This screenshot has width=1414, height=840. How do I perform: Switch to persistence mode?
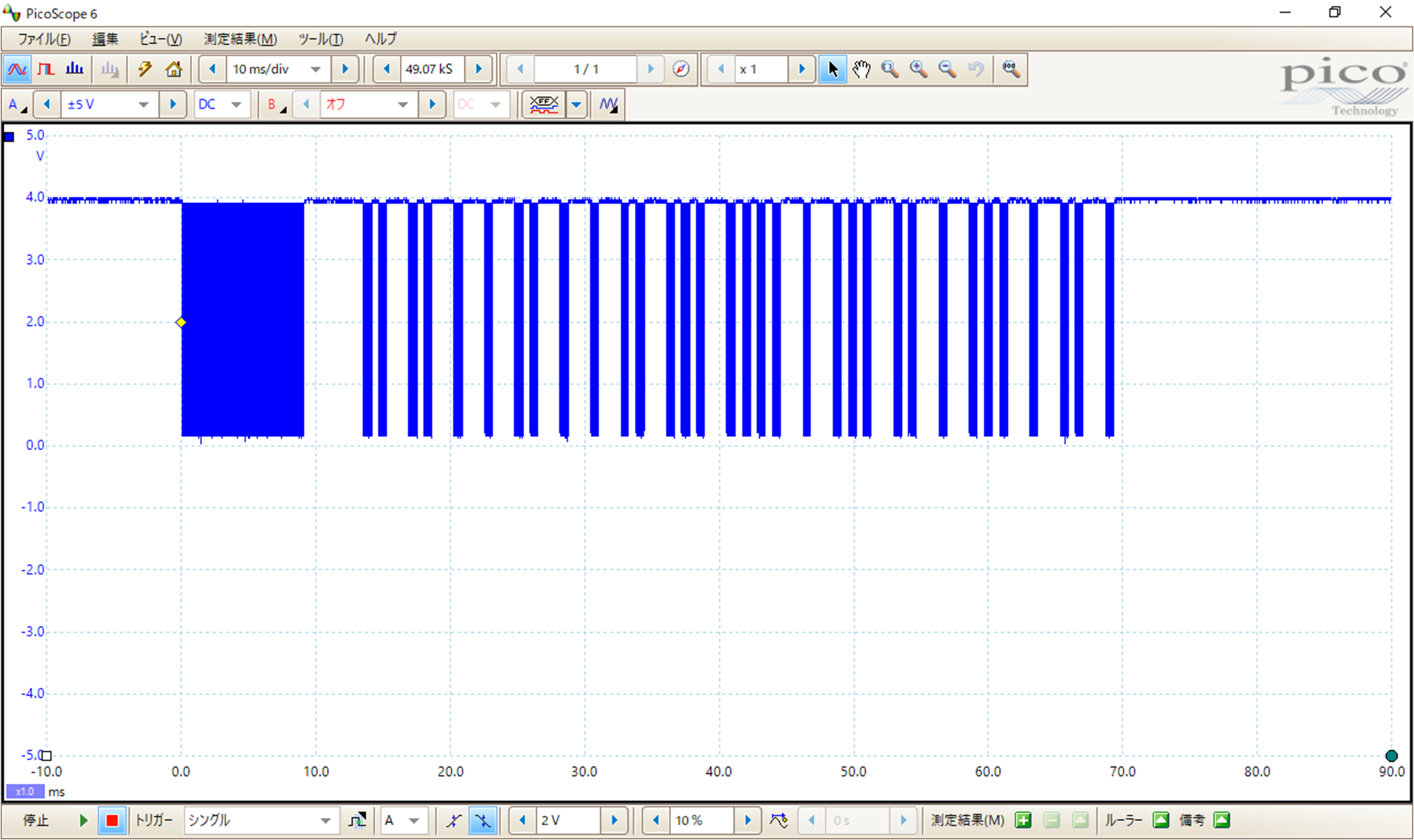point(46,69)
